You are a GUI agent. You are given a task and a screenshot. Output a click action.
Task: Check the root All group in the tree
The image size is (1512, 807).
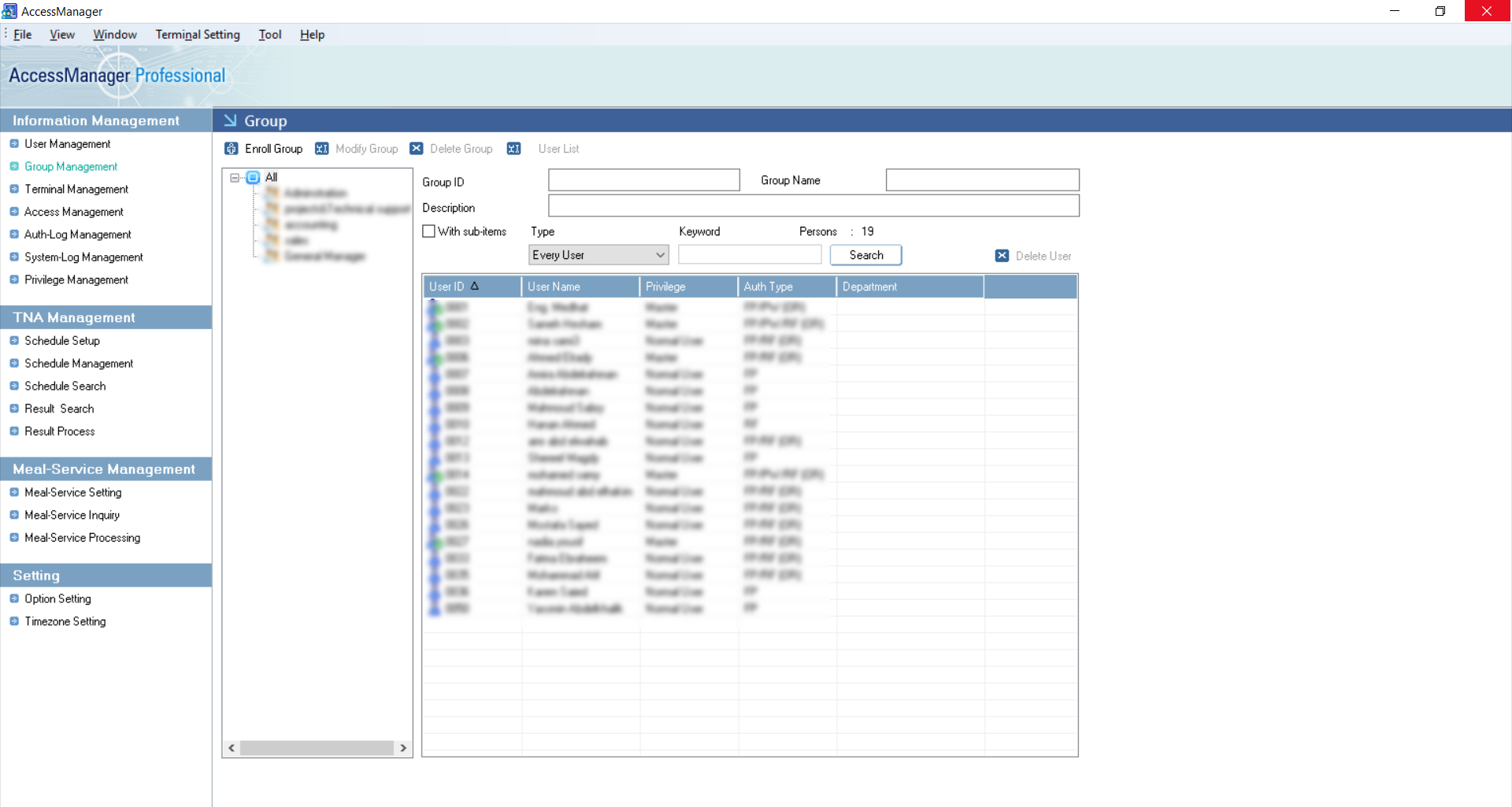(252, 177)
